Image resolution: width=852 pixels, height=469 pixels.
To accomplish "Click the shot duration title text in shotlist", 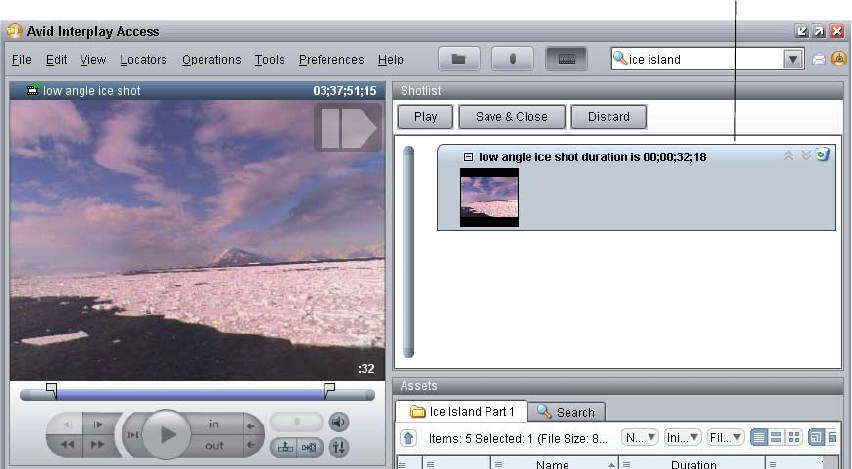I will (x=592, y=157).
